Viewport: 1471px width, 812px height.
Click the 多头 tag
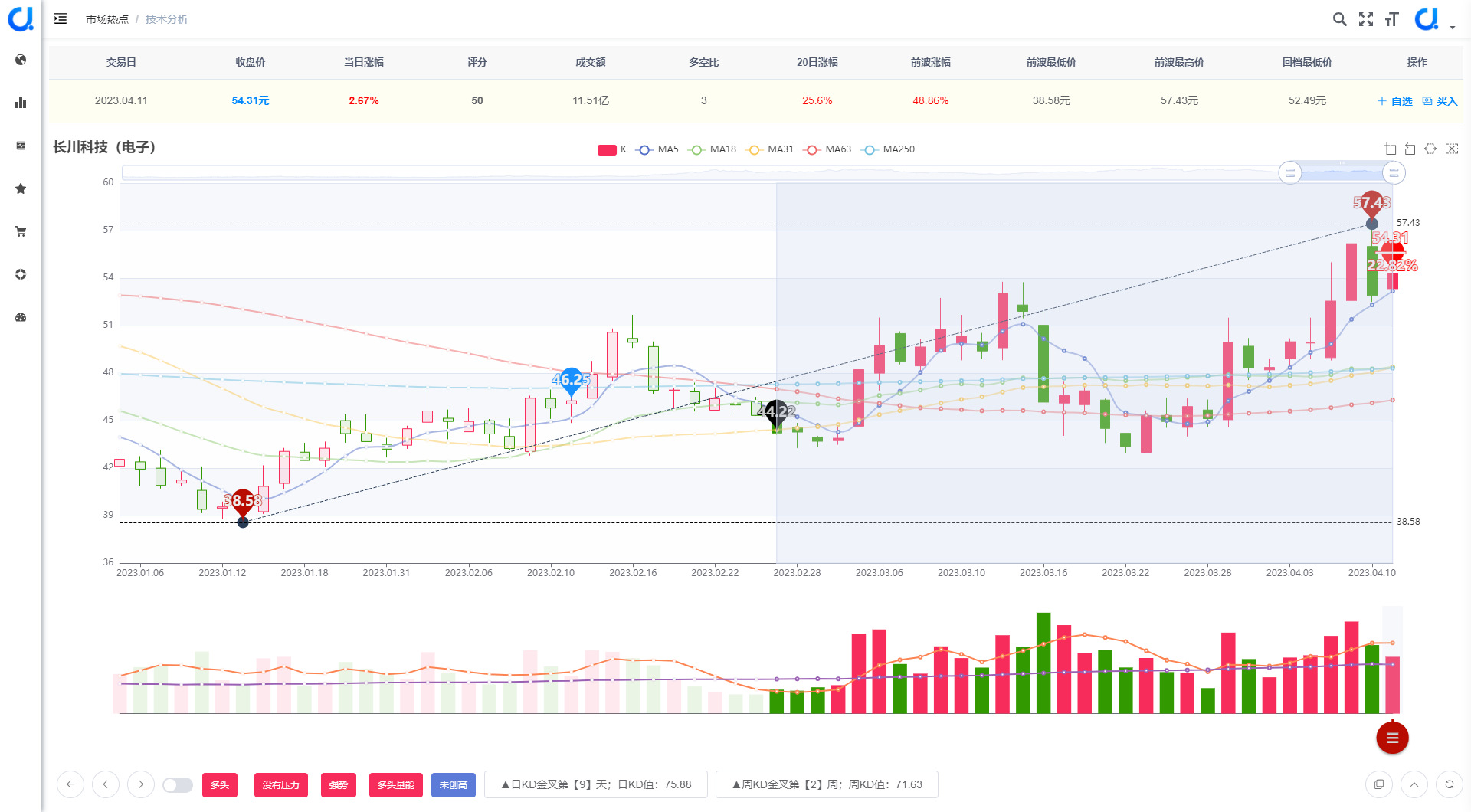(220, 785)
